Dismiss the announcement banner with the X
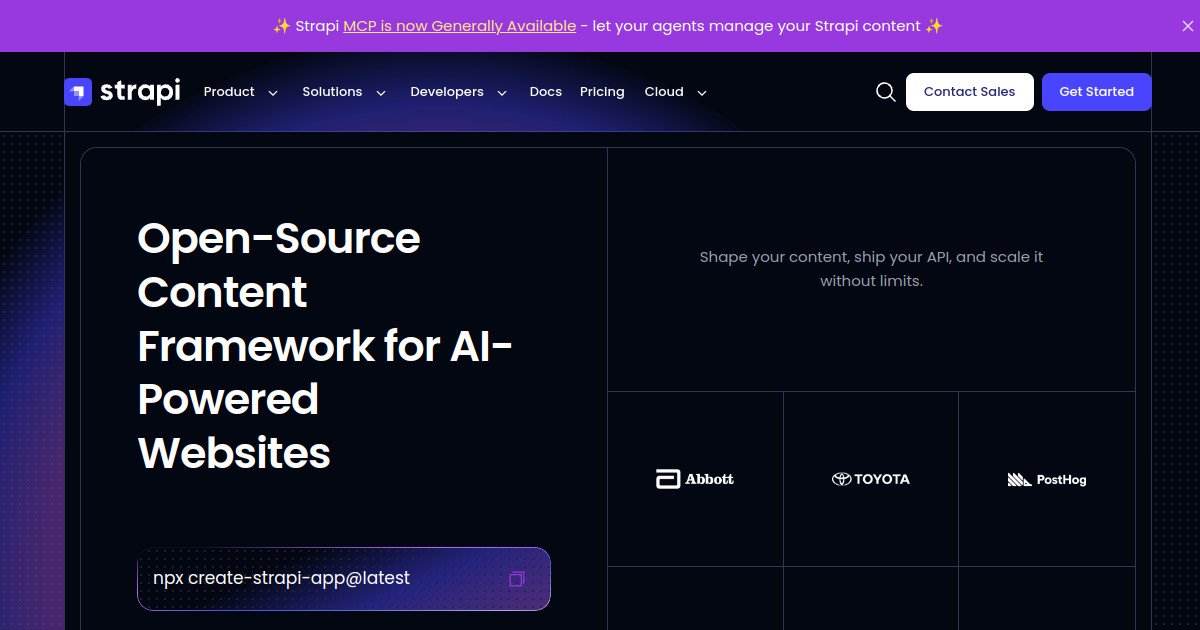This screenshot has height=630, width=1200. coord(1187,26)
